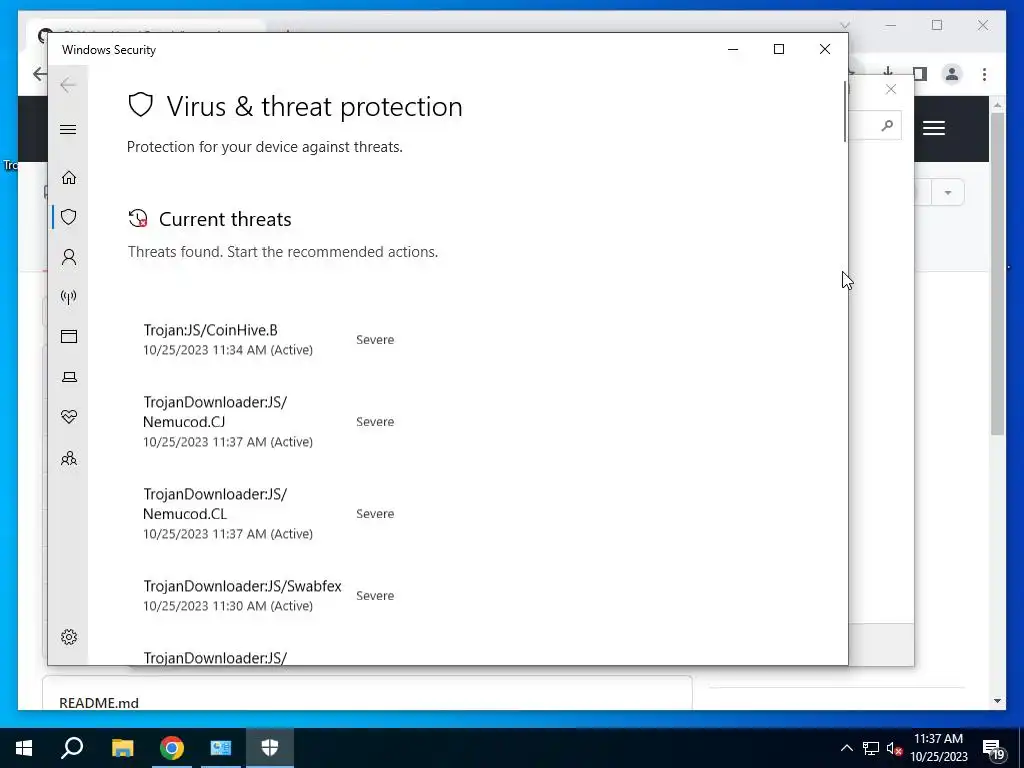The width and height of the screenshot is (1024, 768).
Task: Open the dropdown arrow button on the page
Action: (x=948, y=193)
